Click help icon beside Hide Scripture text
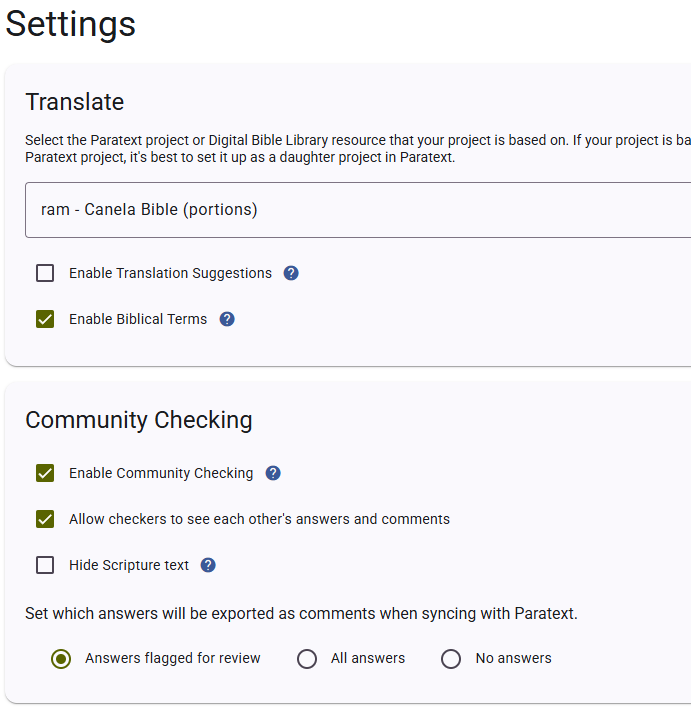This screenshot has height=713, width=691. pyautogui.click(x=208, y=565)
